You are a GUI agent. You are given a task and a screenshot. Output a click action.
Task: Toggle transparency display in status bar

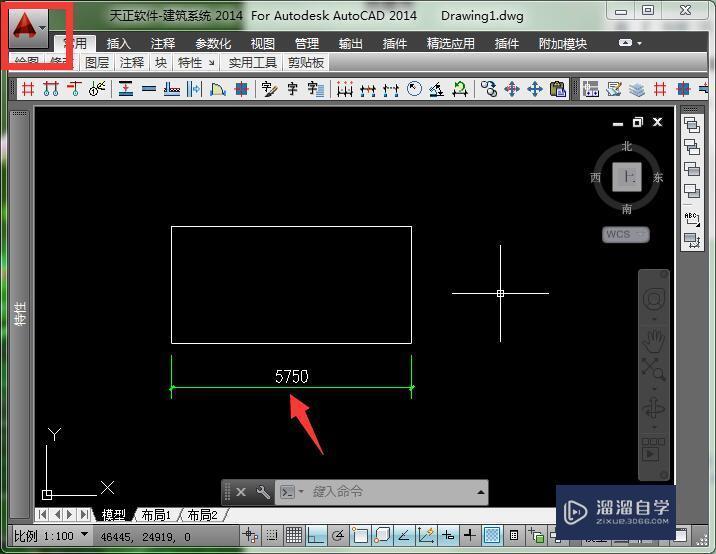pyautogui.click(x=491, y=535)
